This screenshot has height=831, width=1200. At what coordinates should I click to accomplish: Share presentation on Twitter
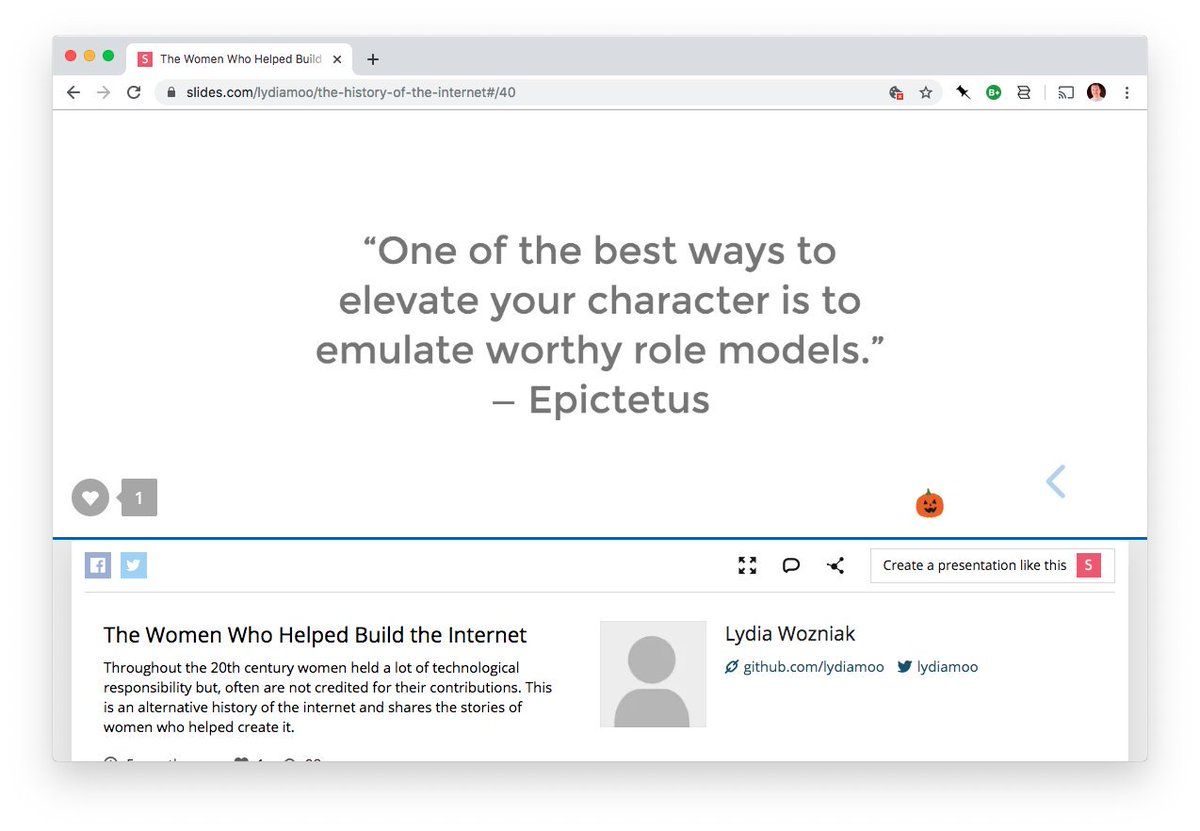click(x=134, y=565)
